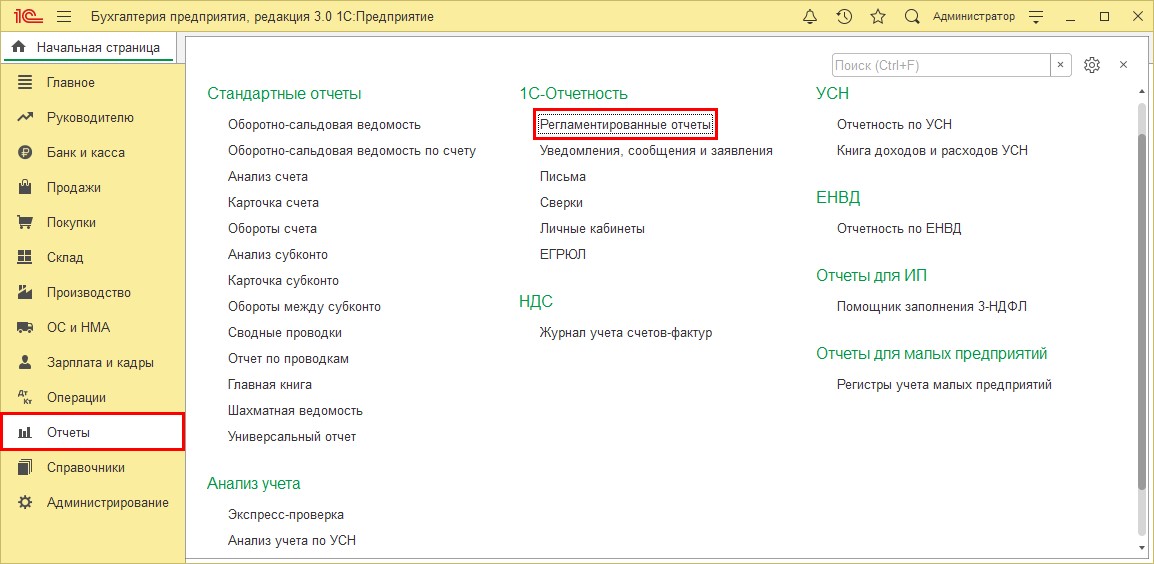Open Помощник заполнения 3-НДФЛ
Image resolution: width=1154 pixels, height=564 pixels.
pos(931,306)
